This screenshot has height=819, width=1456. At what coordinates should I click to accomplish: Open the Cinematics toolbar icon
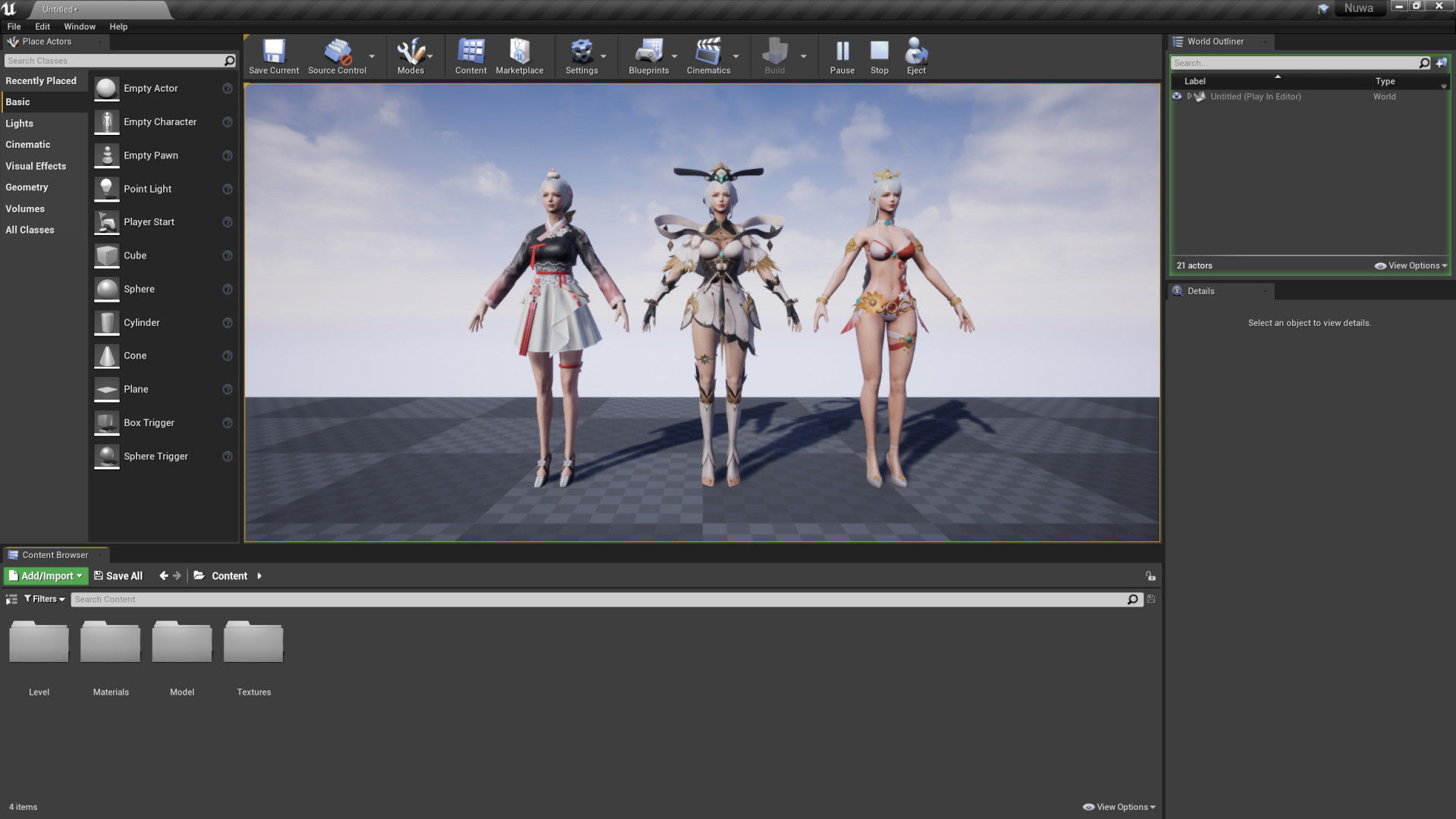click(708, 52)
